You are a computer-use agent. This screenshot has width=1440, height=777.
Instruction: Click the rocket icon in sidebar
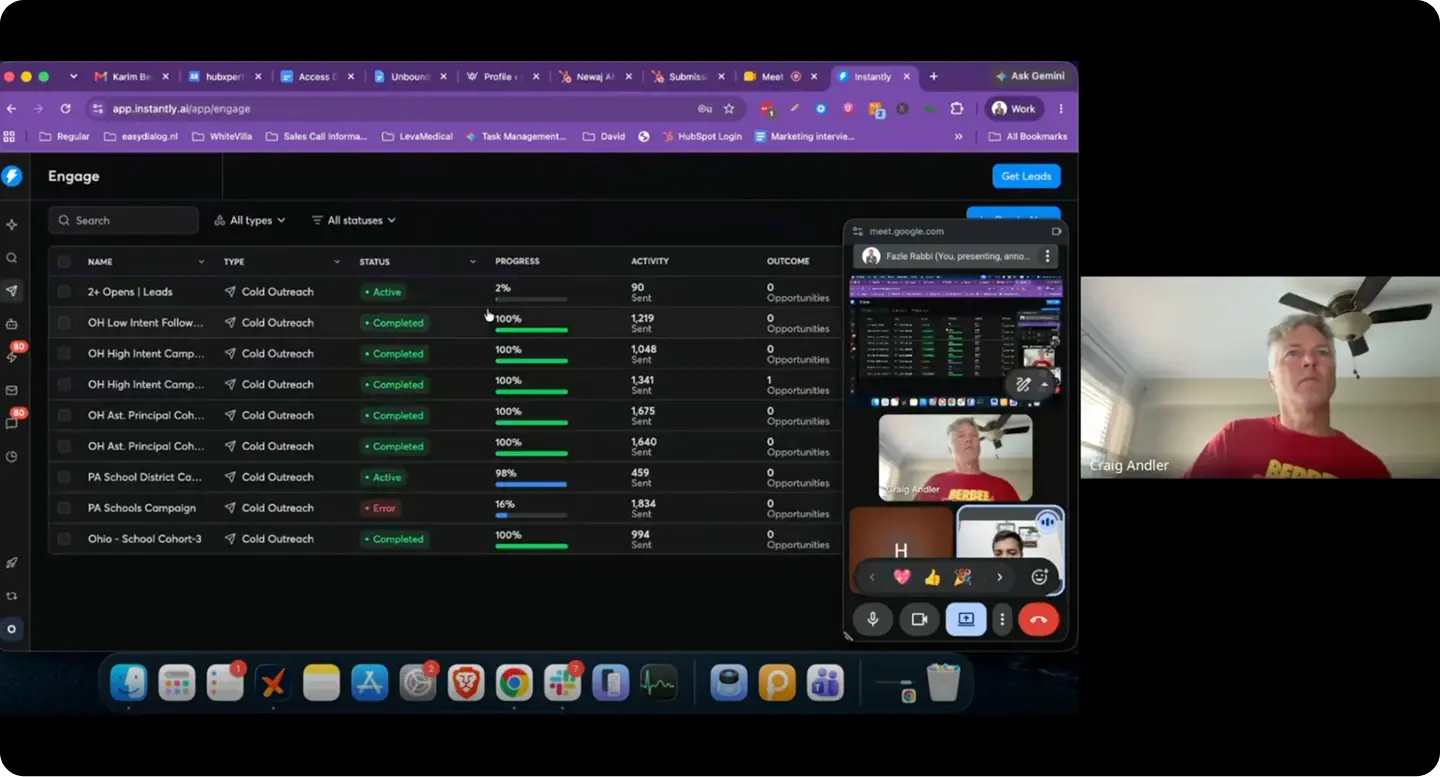click(12, 563)
